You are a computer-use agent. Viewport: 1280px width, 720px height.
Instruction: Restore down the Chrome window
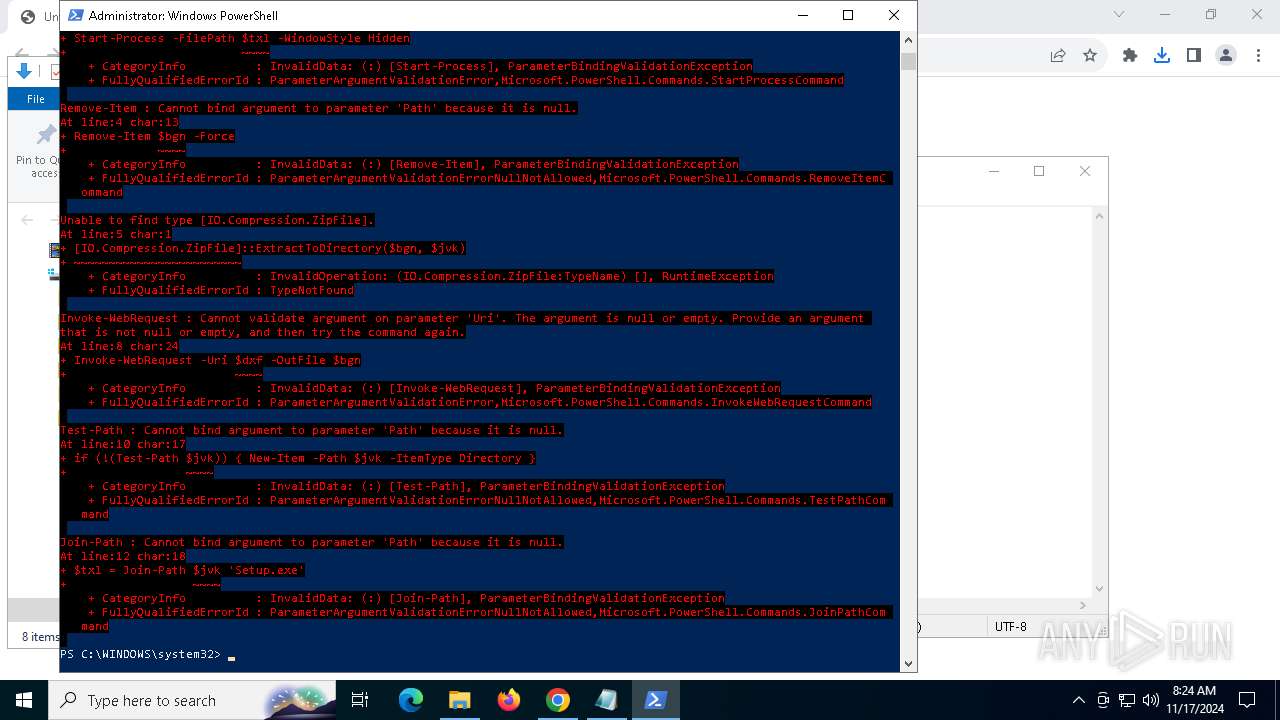[x=1211, y=14]
